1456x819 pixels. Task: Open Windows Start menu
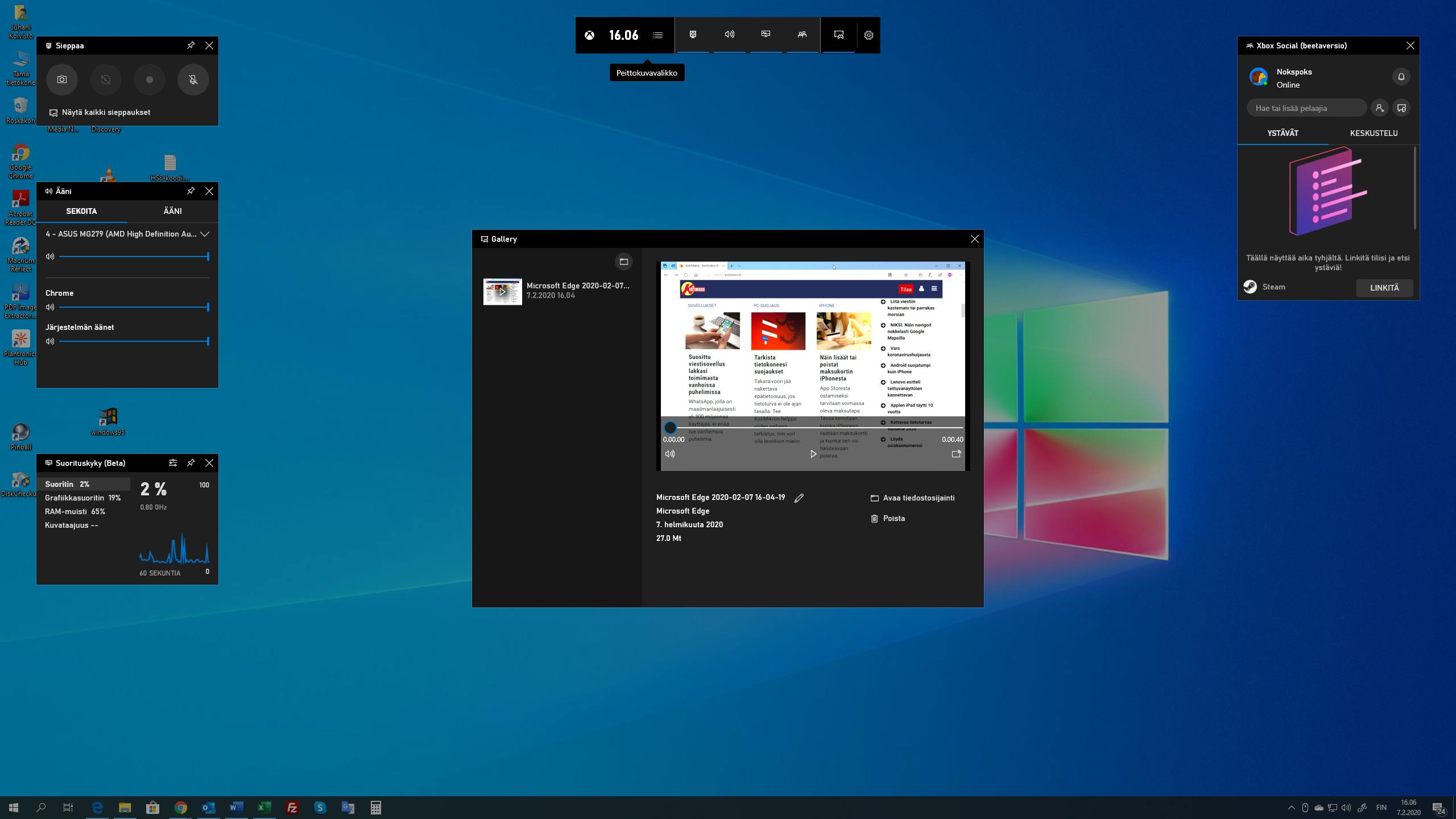coord(14,808)
